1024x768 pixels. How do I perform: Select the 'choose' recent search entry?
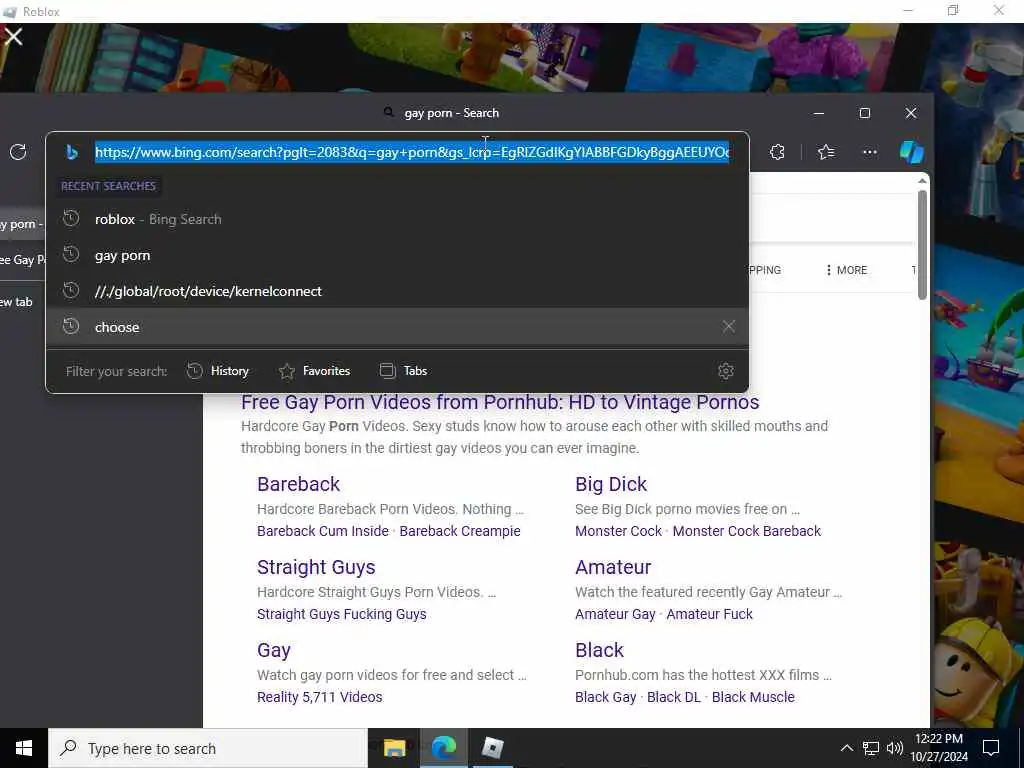pos(398,327)
